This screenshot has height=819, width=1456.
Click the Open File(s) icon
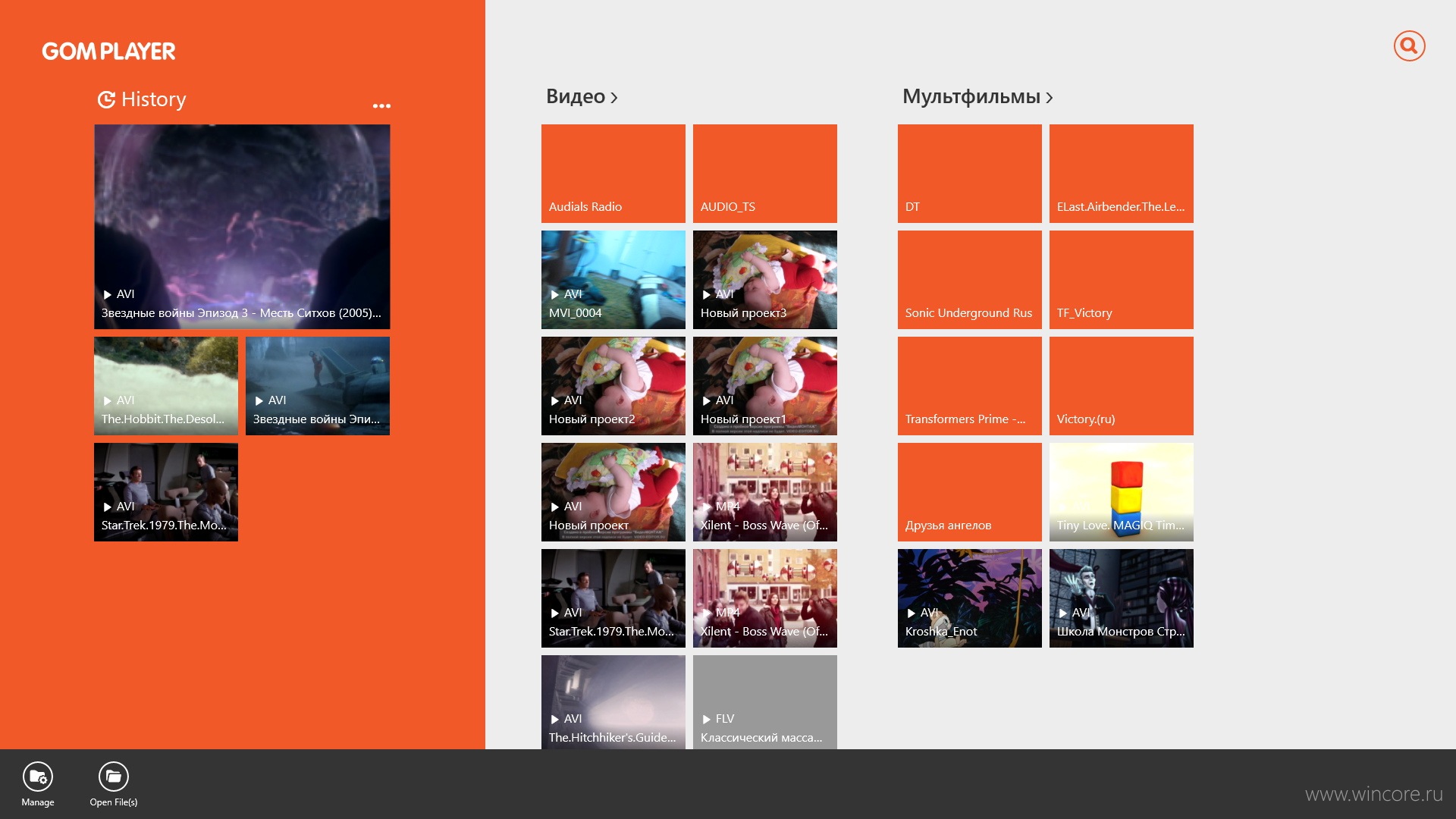pyautogui.click(x=114, y=777)
